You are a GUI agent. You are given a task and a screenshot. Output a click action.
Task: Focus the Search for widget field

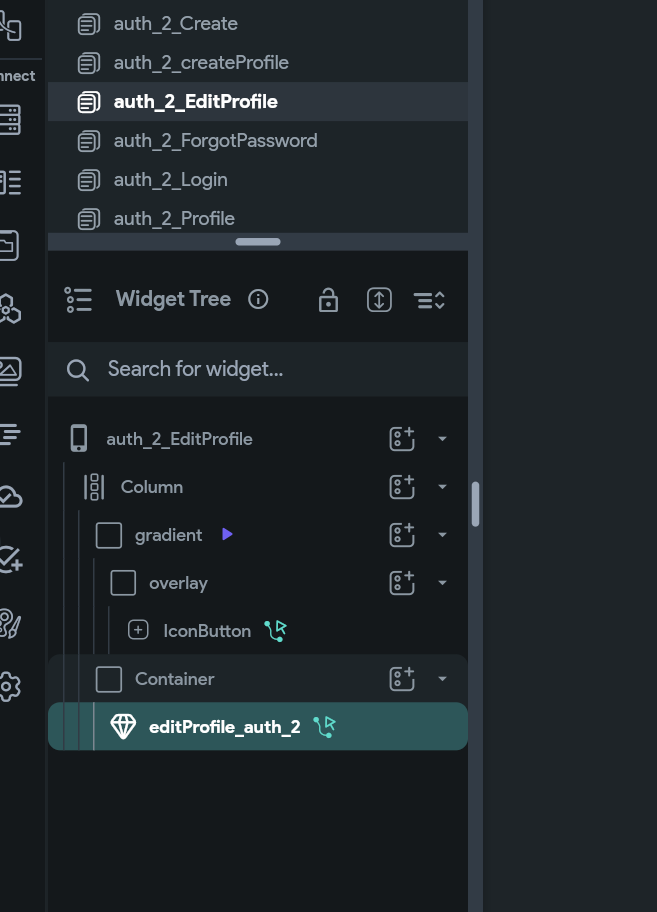[258, 369]
